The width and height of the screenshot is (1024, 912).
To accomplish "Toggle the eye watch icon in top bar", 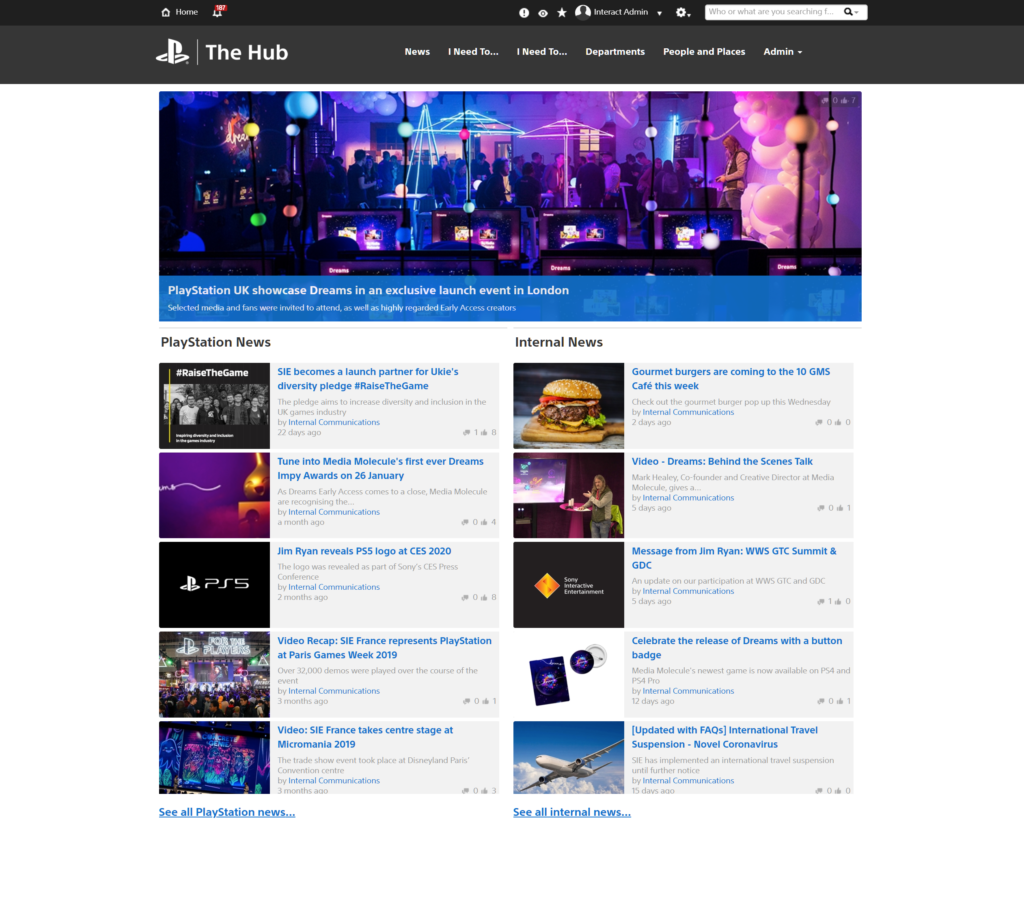I will [542, 13].
